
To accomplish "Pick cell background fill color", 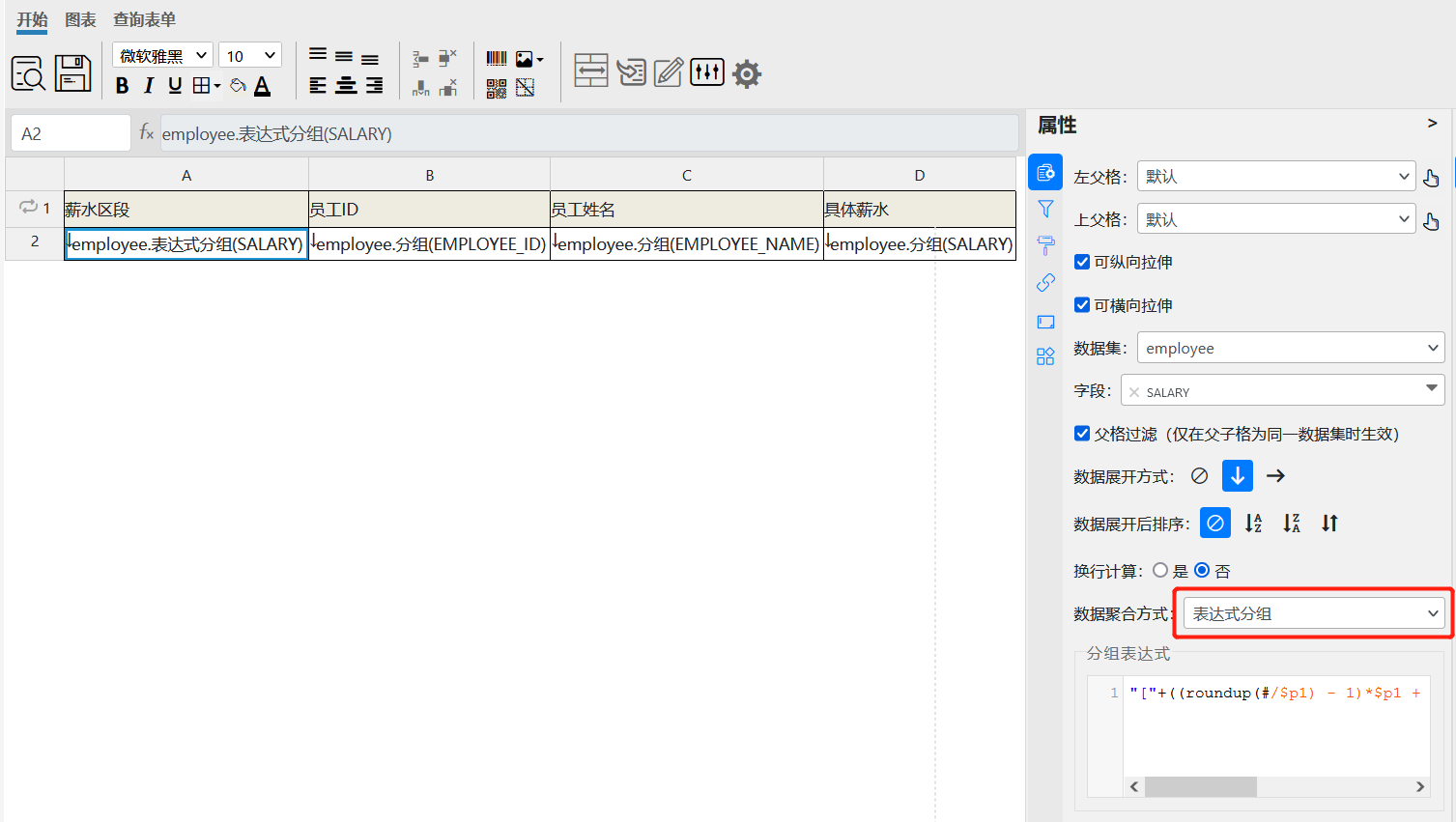I will pyautogui.click(x=238, y=86).
